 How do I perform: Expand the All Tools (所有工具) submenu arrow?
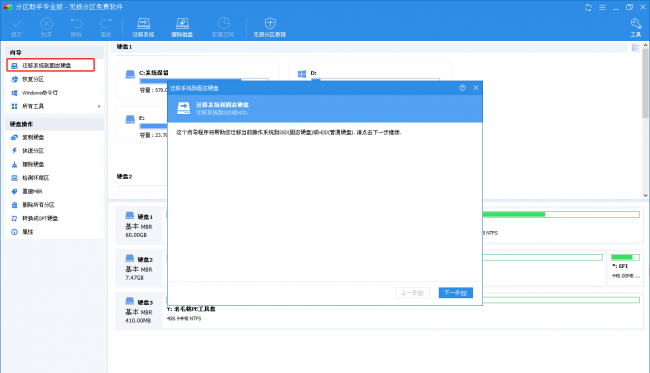(x=99, y=107)
